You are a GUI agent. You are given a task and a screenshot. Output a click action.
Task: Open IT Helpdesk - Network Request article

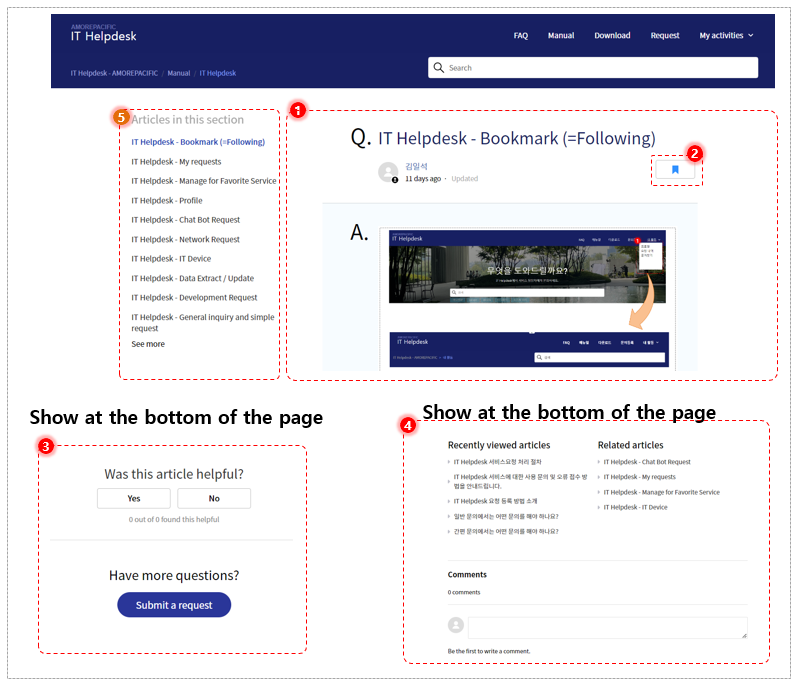185,239
